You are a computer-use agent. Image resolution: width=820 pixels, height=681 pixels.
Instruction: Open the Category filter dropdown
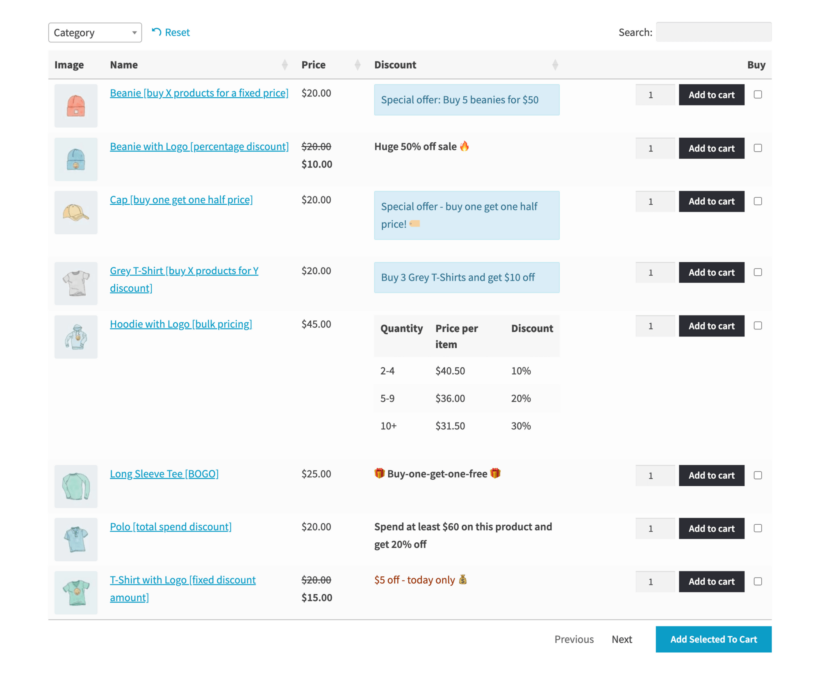(94, 31)
